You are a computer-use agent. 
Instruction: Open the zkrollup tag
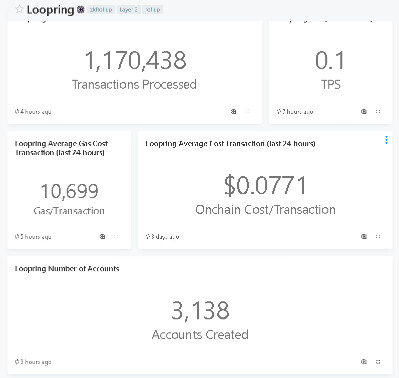click(x=101, y=10)
